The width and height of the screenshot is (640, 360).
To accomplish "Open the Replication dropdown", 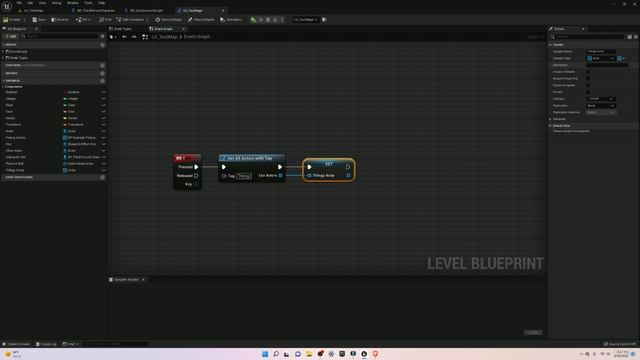I will coord(601,106).
